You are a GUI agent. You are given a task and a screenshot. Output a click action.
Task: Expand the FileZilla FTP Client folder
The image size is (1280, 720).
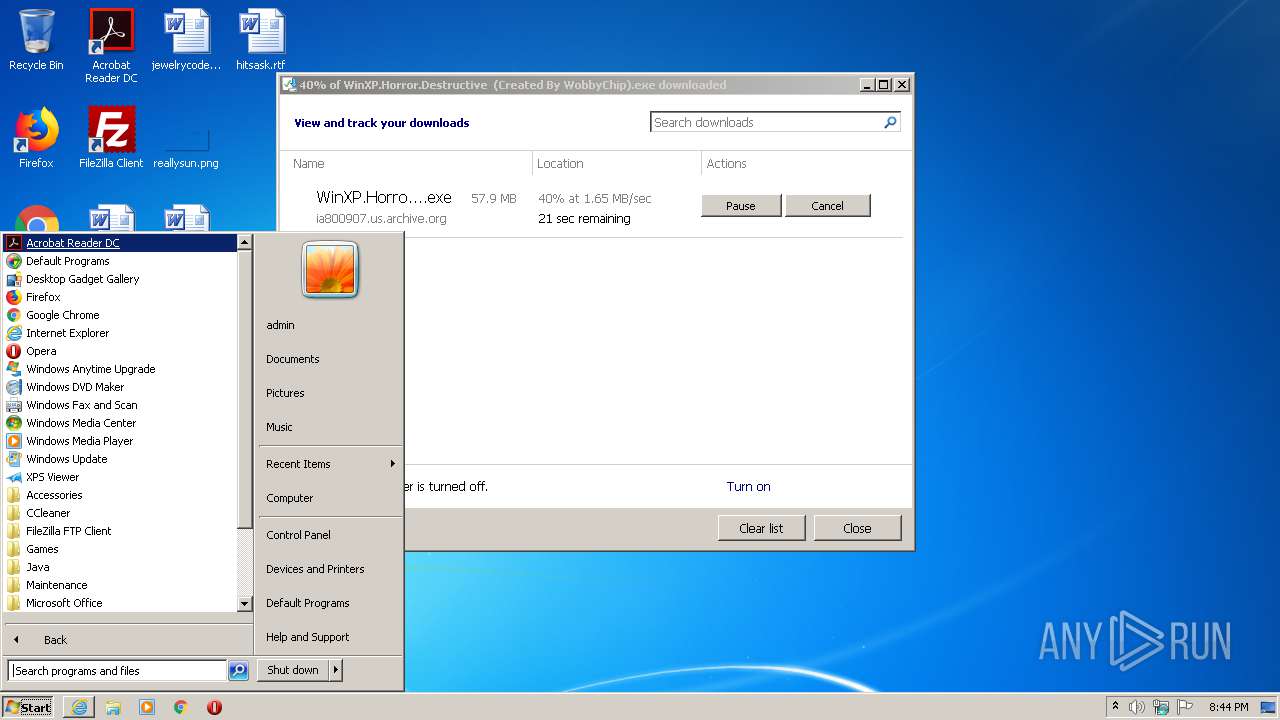120,531
